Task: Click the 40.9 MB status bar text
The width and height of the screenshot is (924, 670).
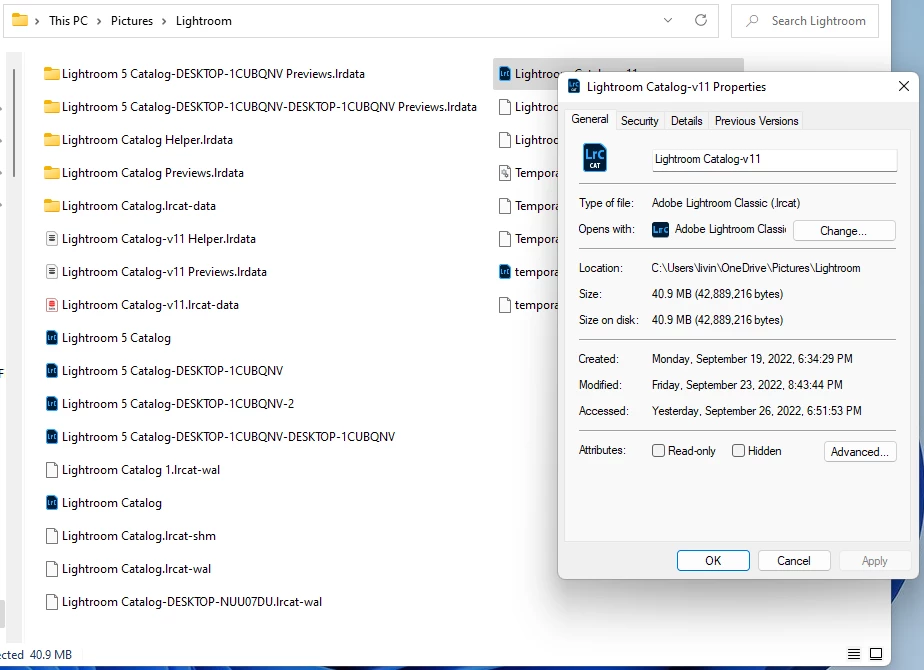Action: [51, 655]
